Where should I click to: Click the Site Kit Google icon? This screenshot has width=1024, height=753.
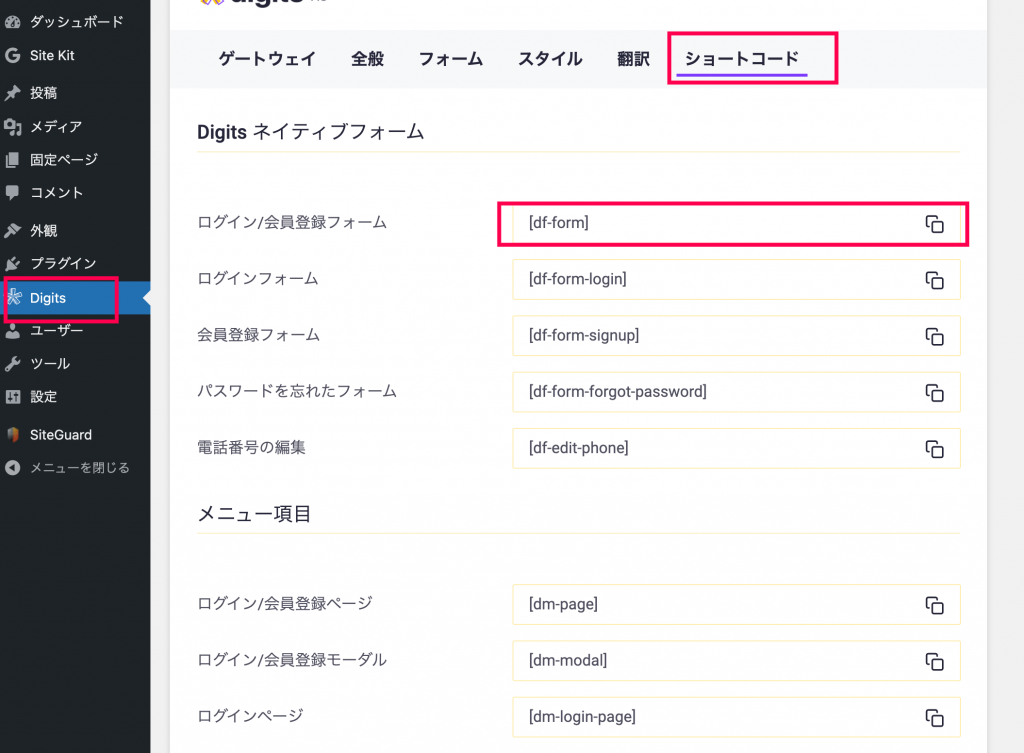click(x=12, y=56)
